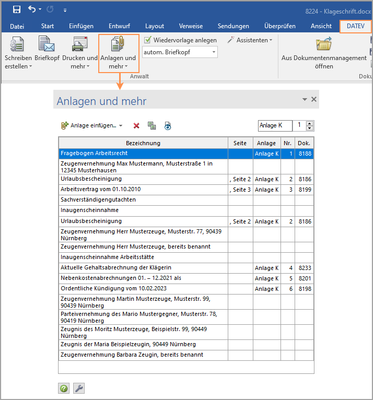Open the panel options arrow of Anlagen und mehr
Screen dimensions: 373x400
(x=305, y=100)
